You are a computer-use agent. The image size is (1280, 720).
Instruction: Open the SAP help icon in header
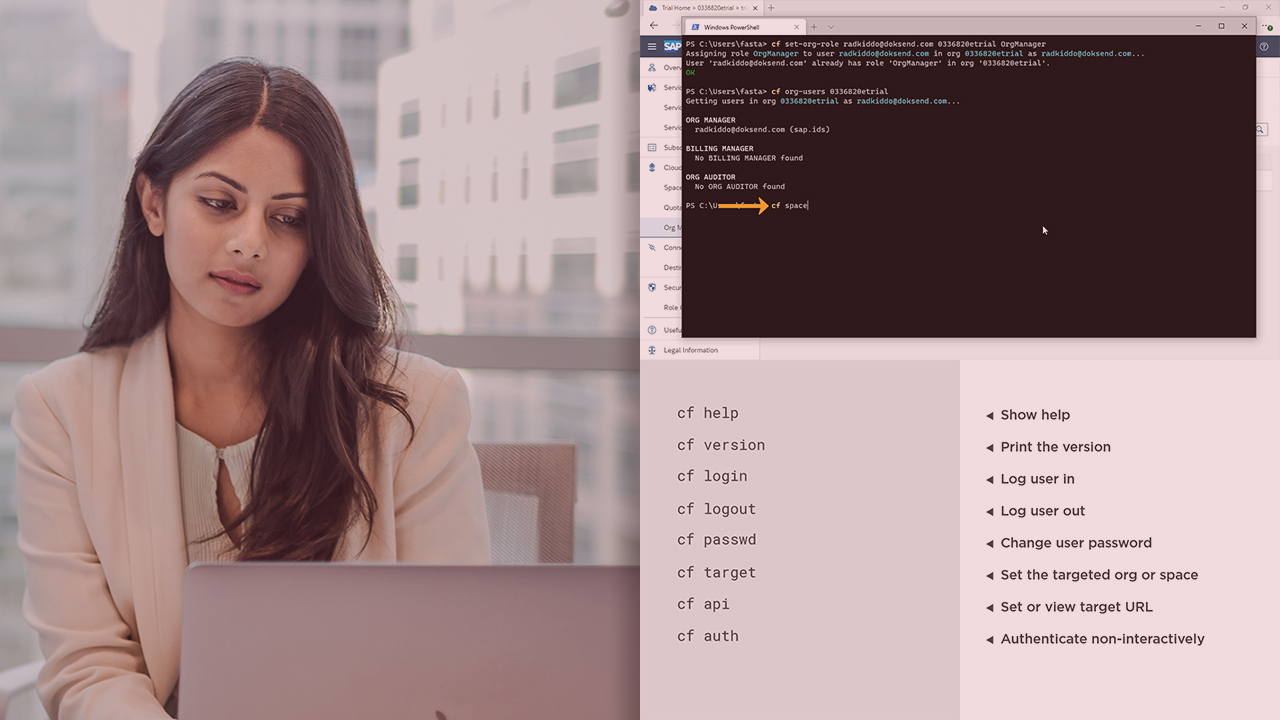[1265, 46]
